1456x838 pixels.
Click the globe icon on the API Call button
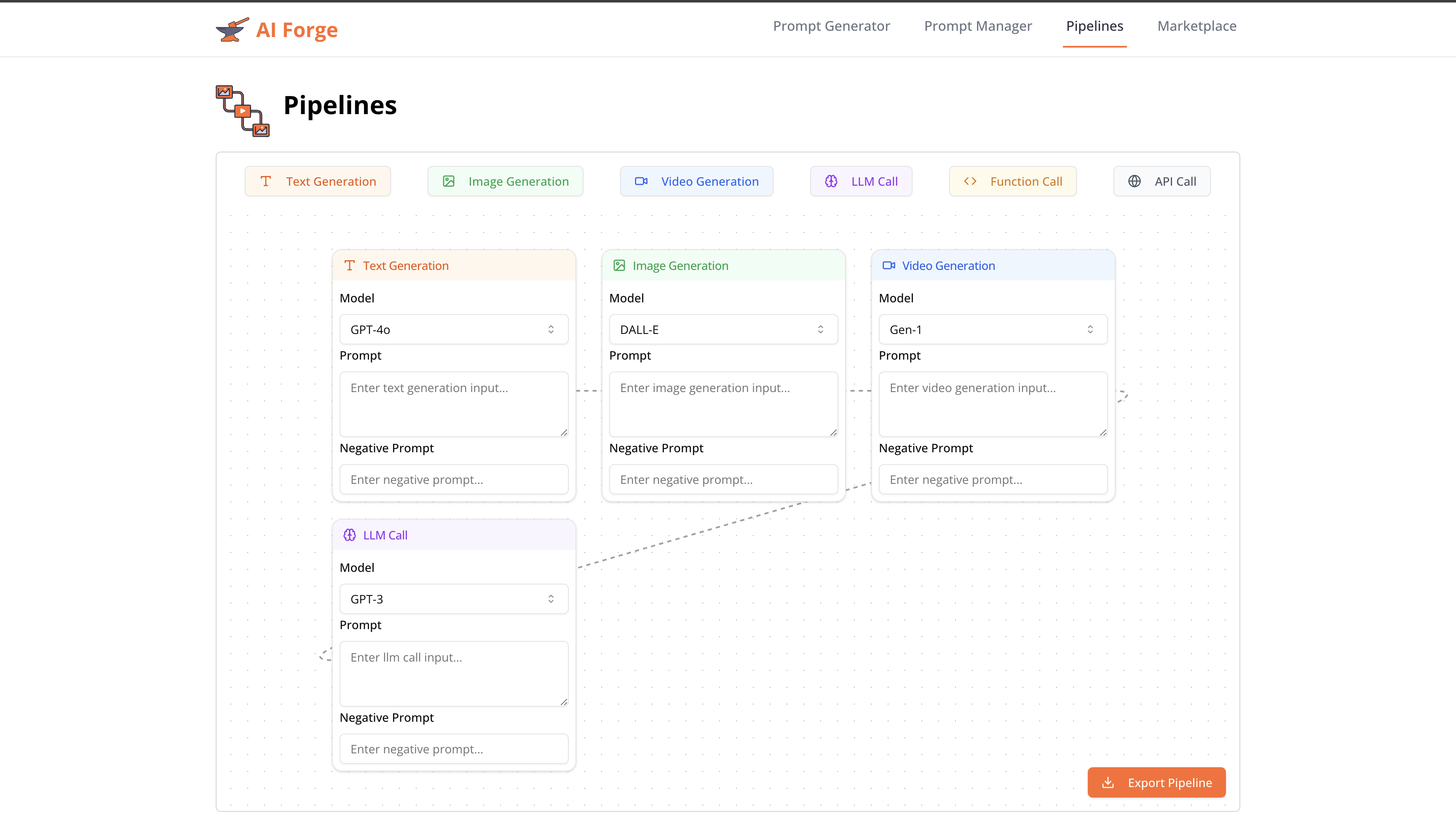coord(1134,181)
